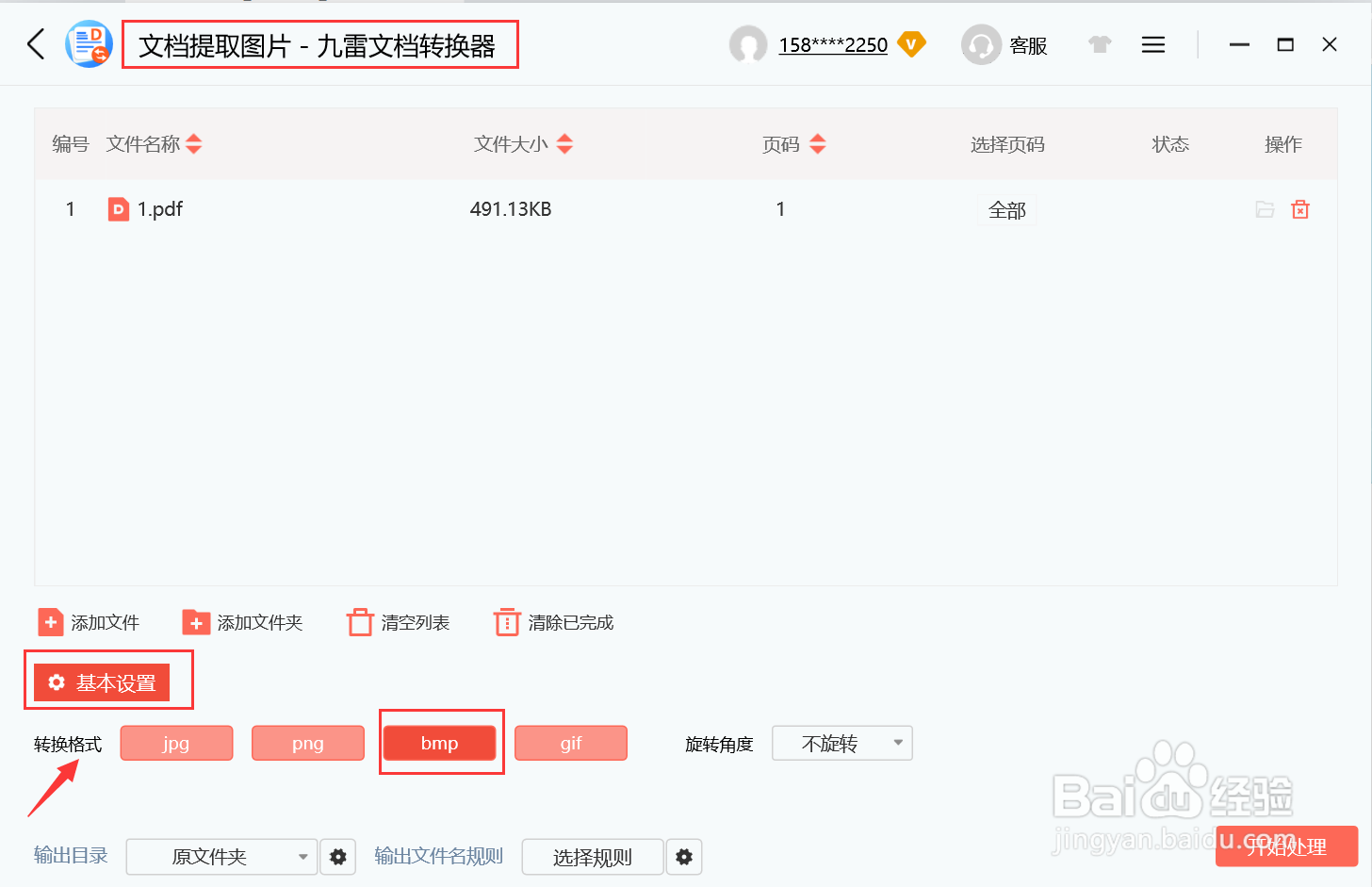Open the 选择规则 naming rule selector
This screenshot has width=1372, height=887.
point(593,857)
